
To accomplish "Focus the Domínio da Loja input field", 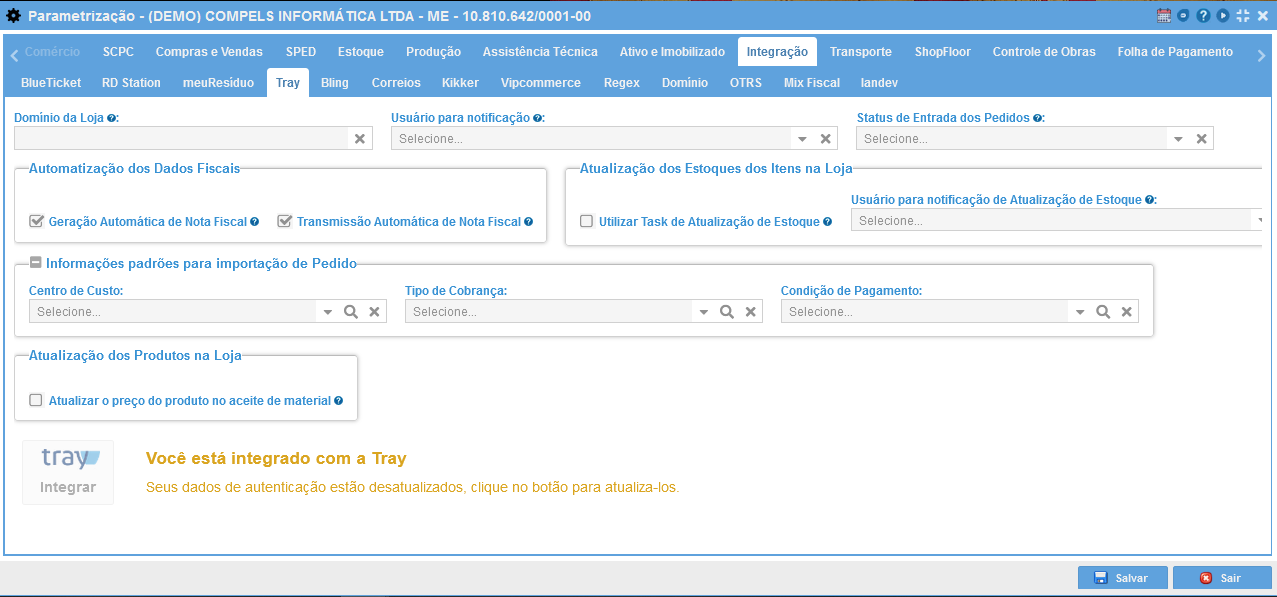I will coord(181,139).
